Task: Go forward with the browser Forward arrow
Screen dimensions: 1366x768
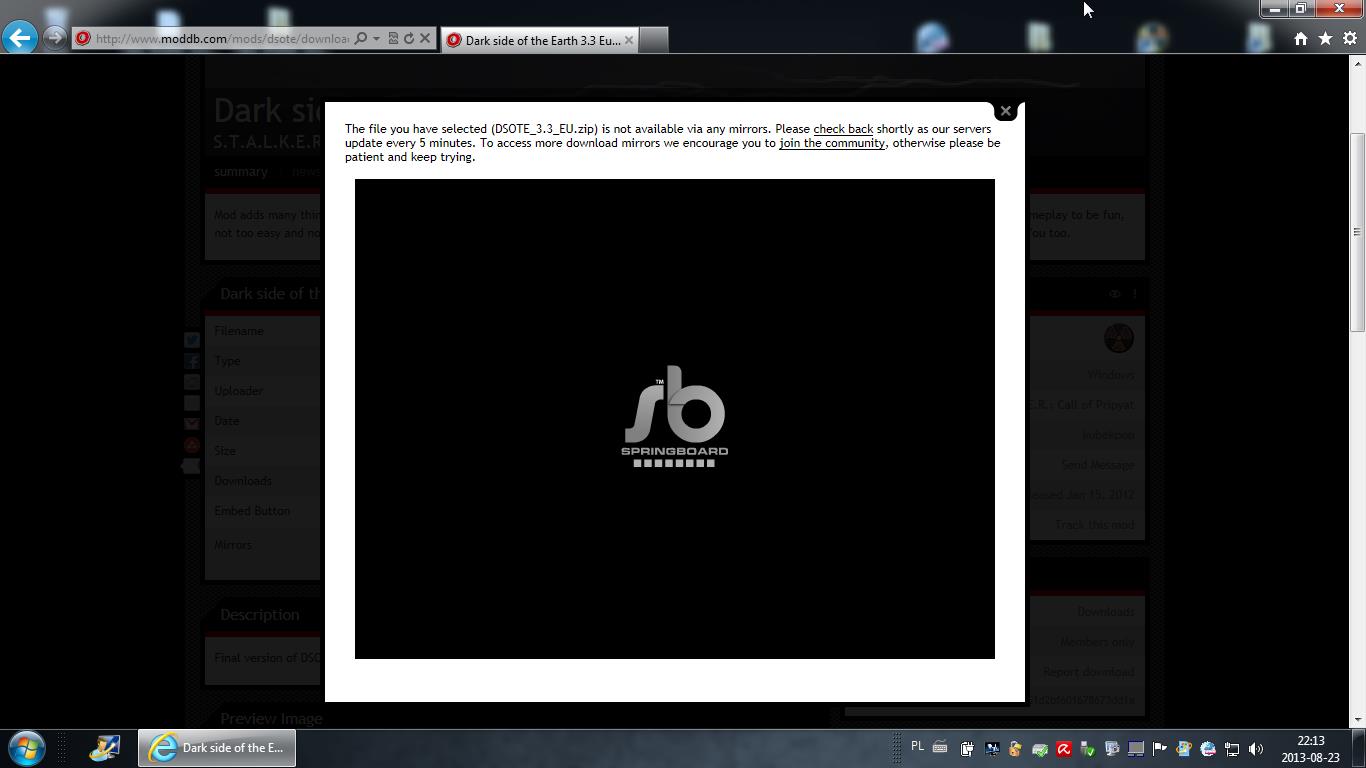Action: pyautogui.click(x=55, y=38)
